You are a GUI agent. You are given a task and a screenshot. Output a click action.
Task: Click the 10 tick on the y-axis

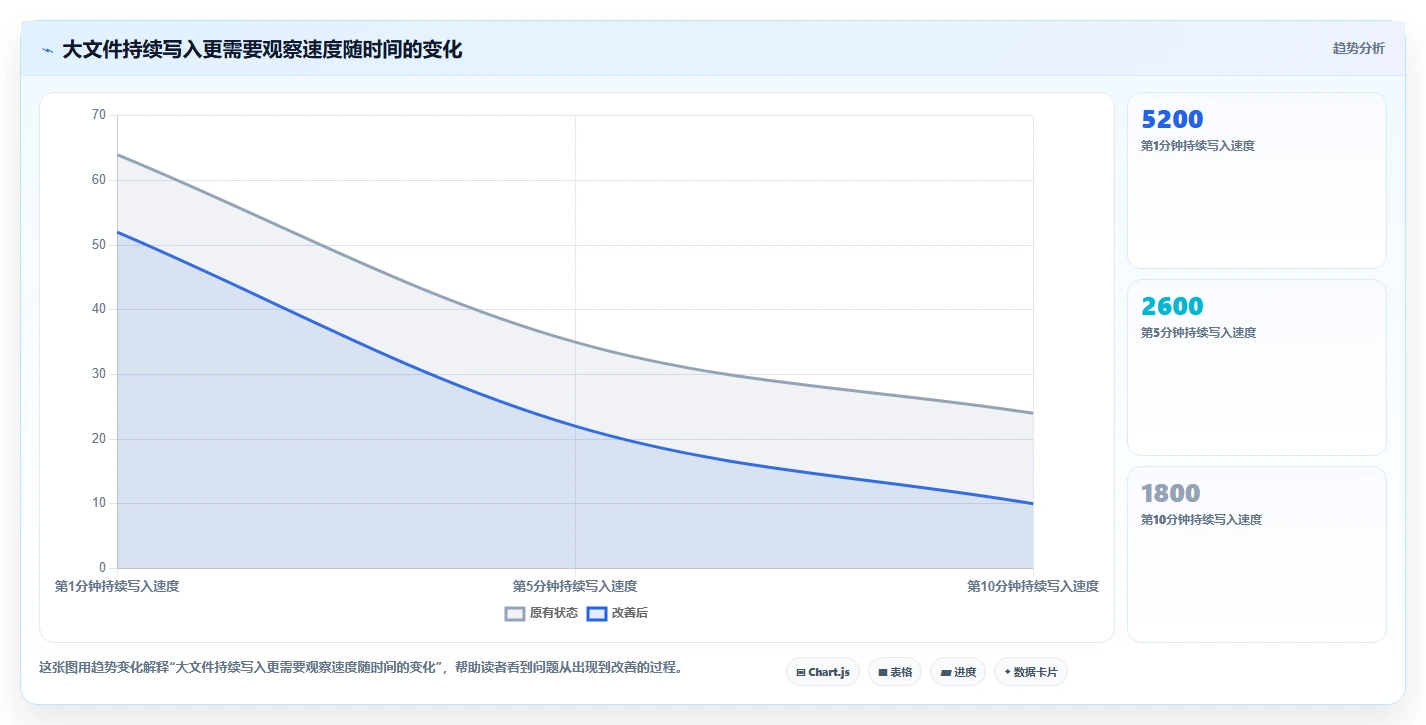[98, 503]
